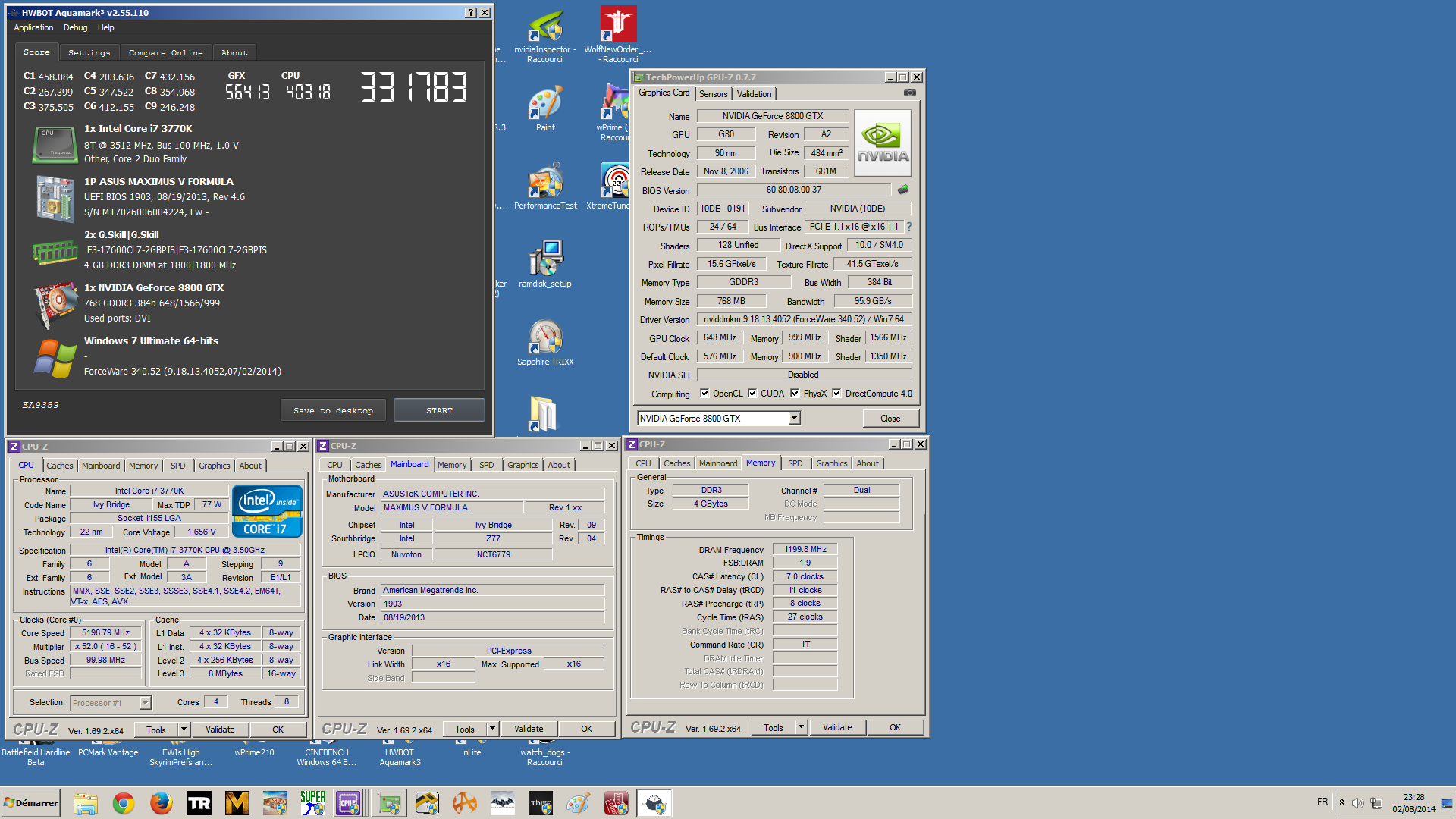Expand Tools dropdown arrow in right CPU-Z
The height and width of the screenshot is (819, 1456).
[801, 727]
